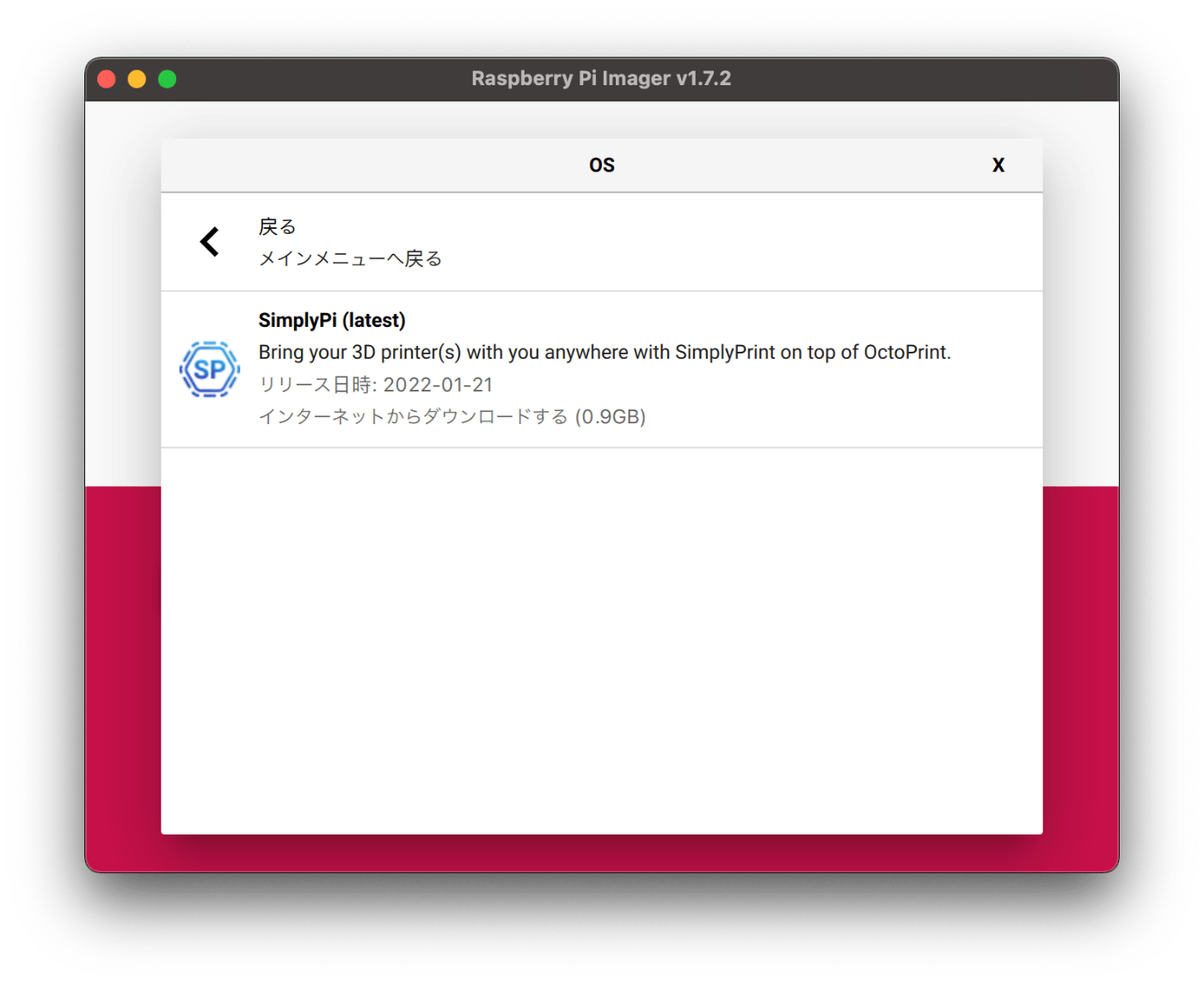
Task: Go back via 戻る label
Action: (x=277, y=227)
